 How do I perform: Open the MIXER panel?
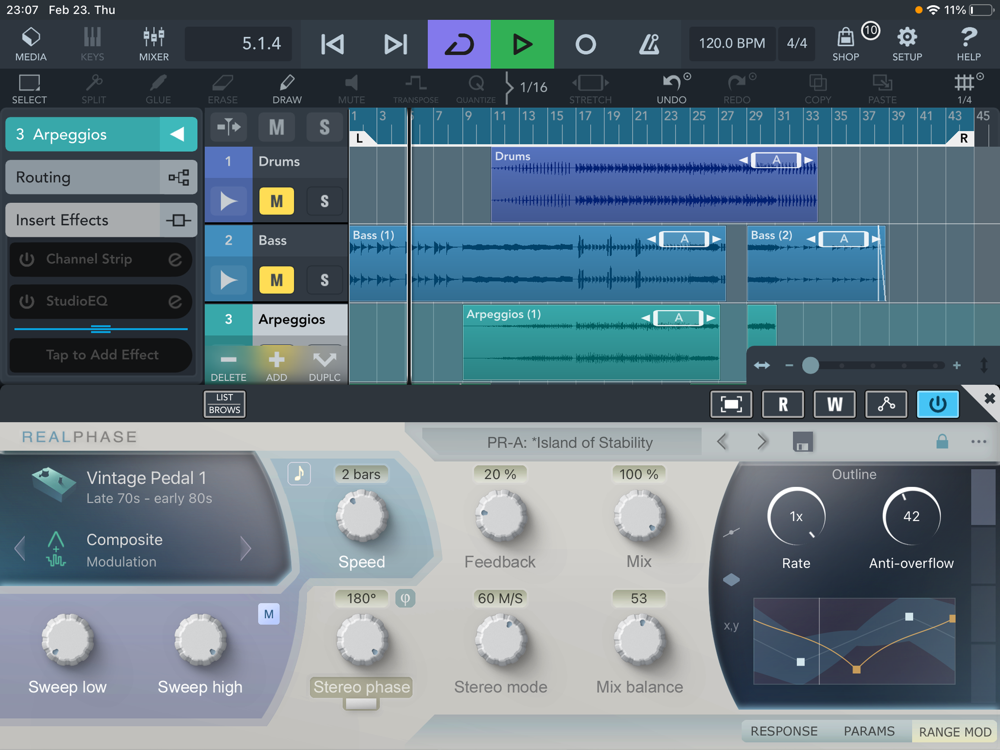154,44
